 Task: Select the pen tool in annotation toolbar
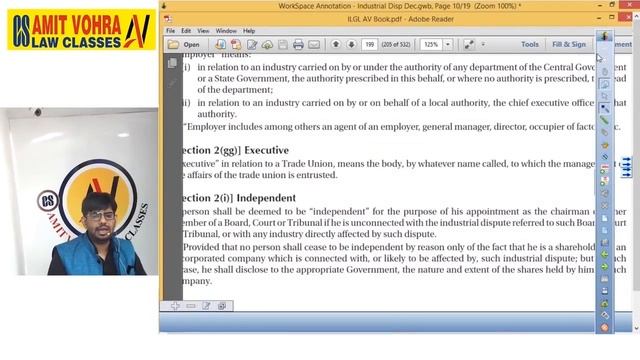point(604,108)
